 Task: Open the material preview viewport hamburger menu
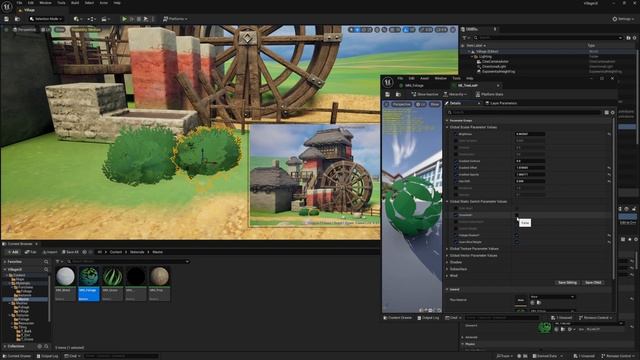click(x=387, y=104)
